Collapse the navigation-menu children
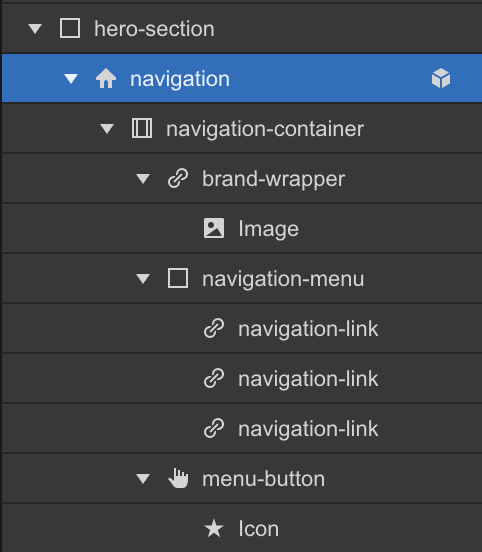The image size is (482, 552). [143, 279]
